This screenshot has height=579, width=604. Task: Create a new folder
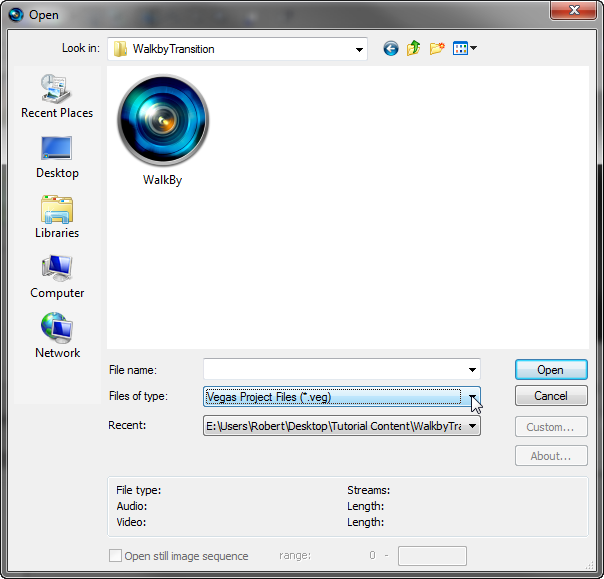click(437, 49)
